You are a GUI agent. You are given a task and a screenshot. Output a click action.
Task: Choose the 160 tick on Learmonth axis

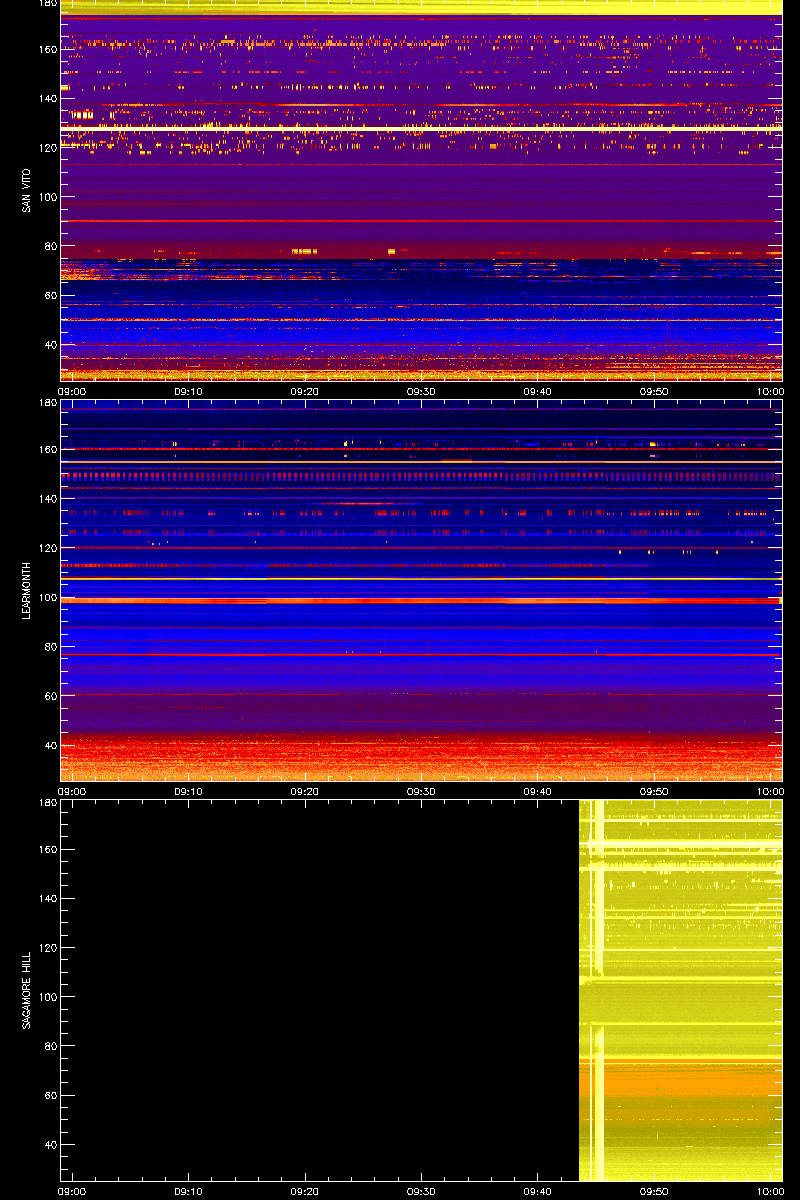[x=46, y=450]
